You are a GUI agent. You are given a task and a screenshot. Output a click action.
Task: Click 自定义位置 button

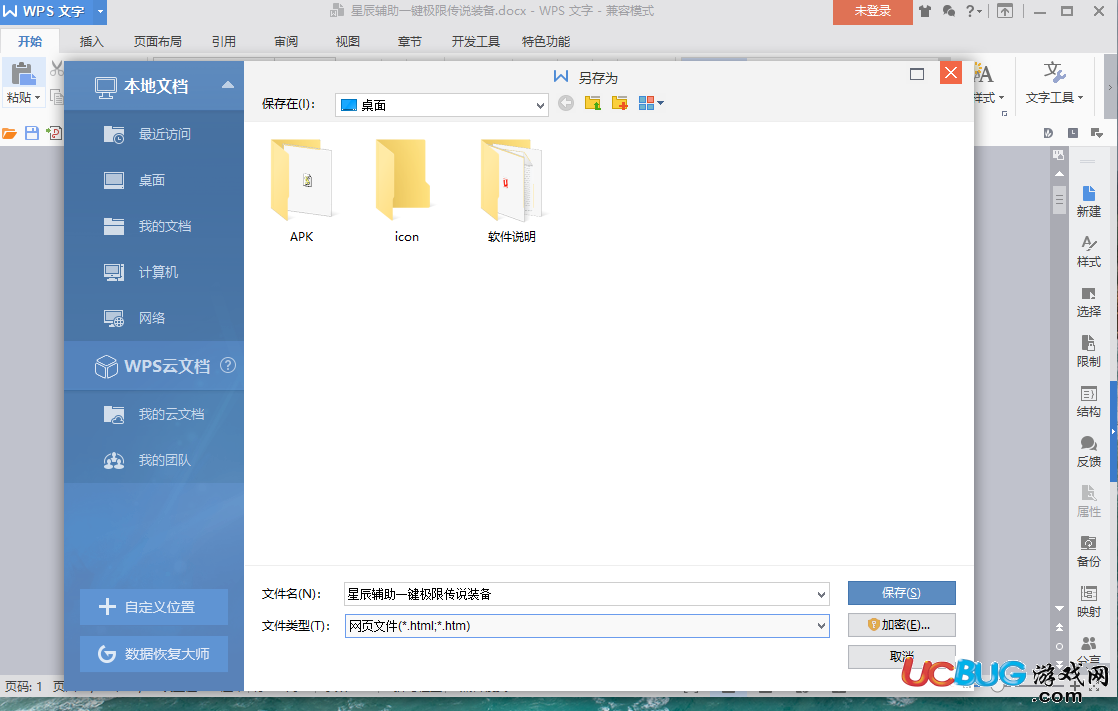tap(154, 607)
